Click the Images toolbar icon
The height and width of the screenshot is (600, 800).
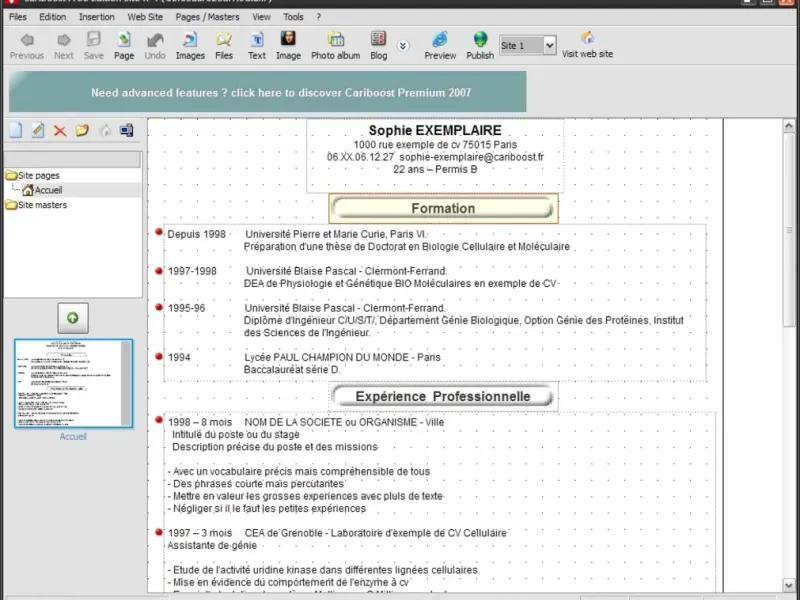click(190, 44)
